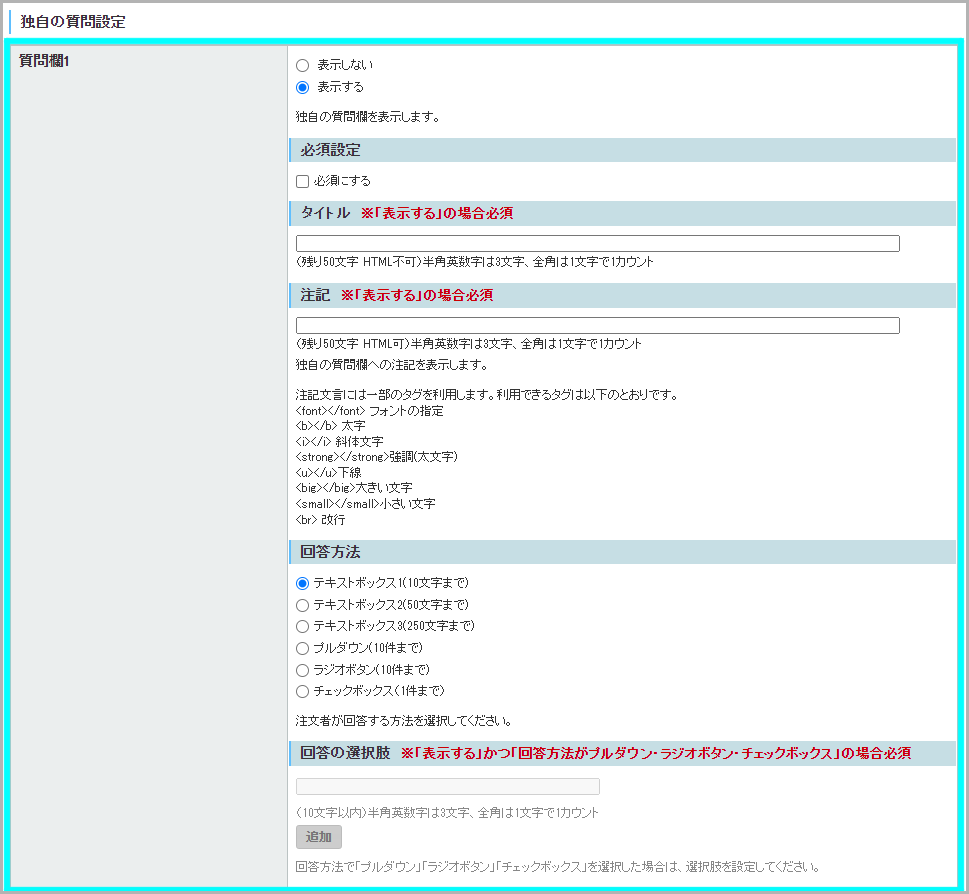Viewport: 969px width, 894px height.
Task: Click the 回答の選択肢 section header
Action: pyautogui.click(x=622, y=753)
